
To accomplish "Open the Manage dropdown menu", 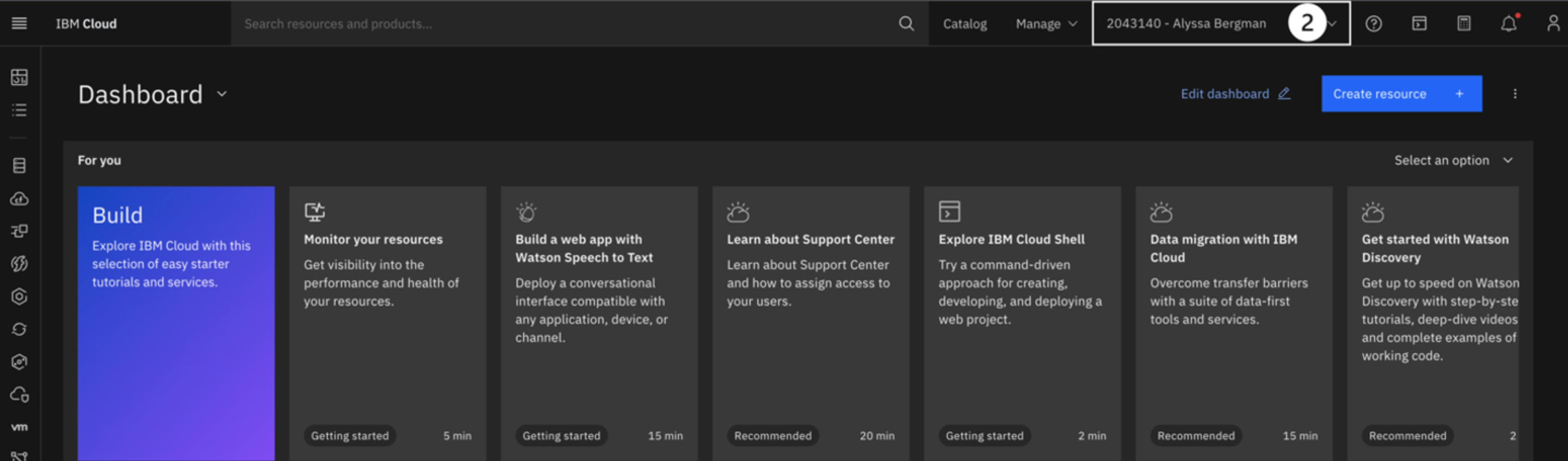I will (1047, 23).
